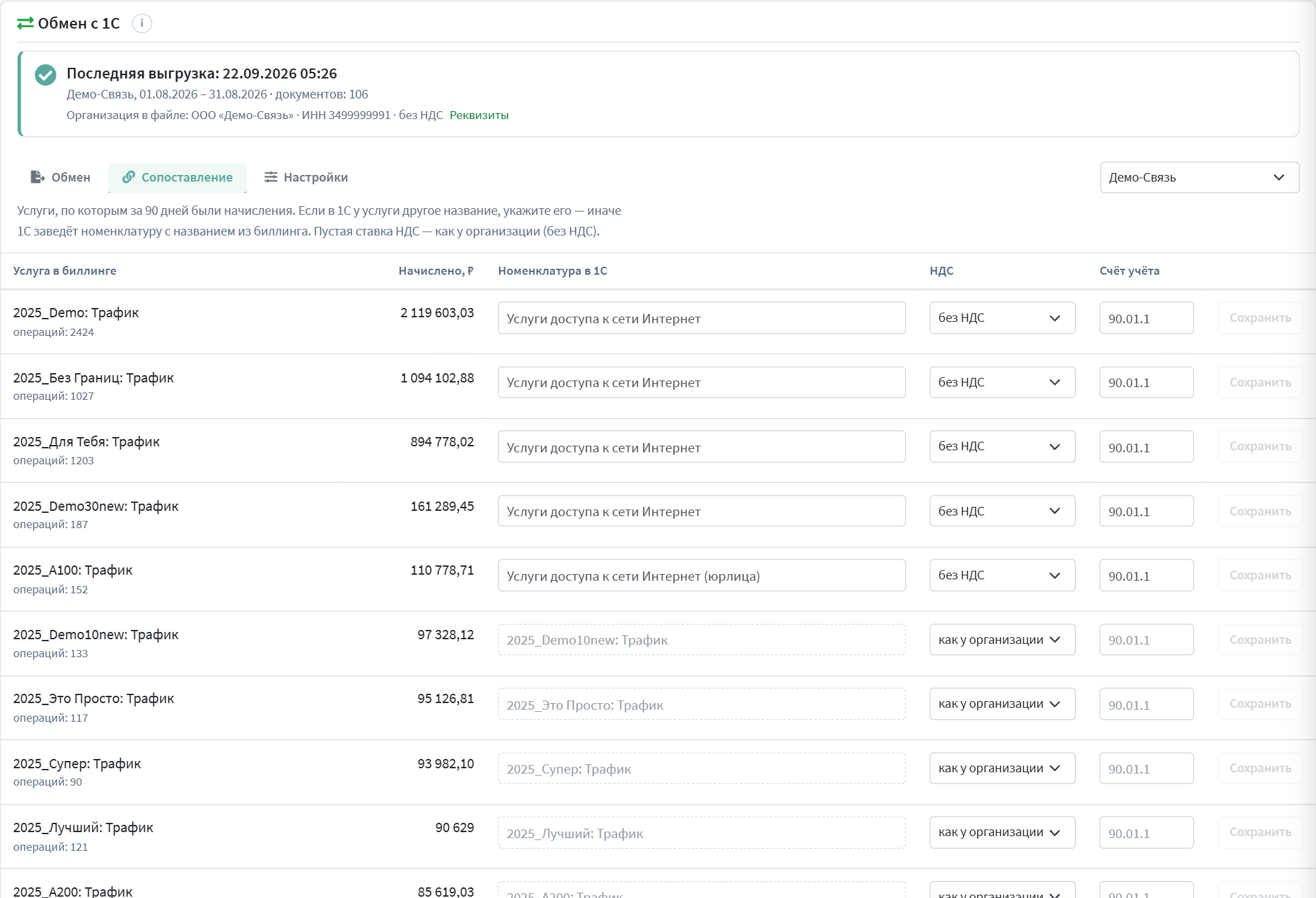Open НДС dropdown for 2025_Demo: Трафик
Screen dimensions: 1316x898
[x=1002, y=318]
